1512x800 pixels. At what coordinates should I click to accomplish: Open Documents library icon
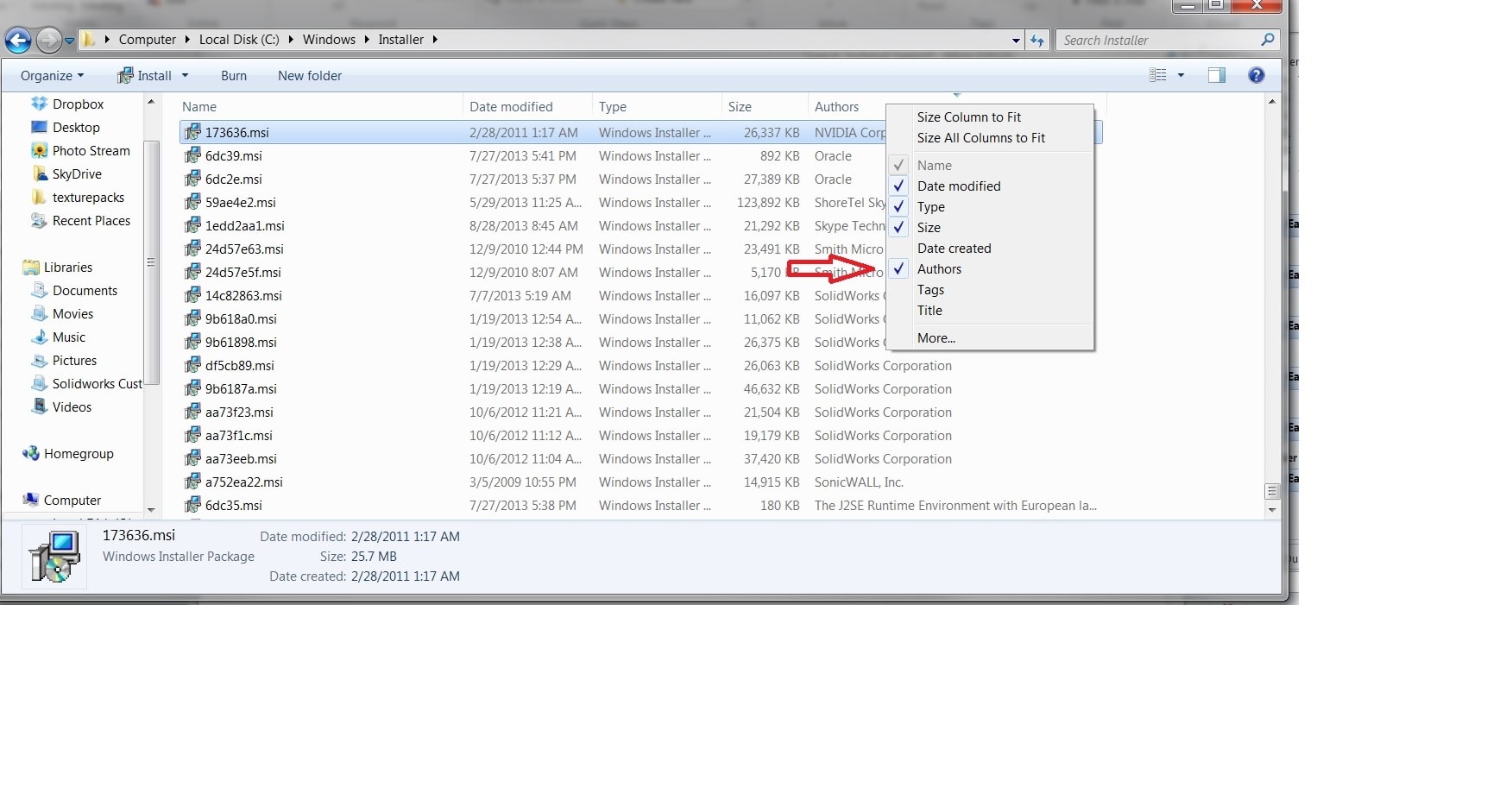click(x=39, y=291)
